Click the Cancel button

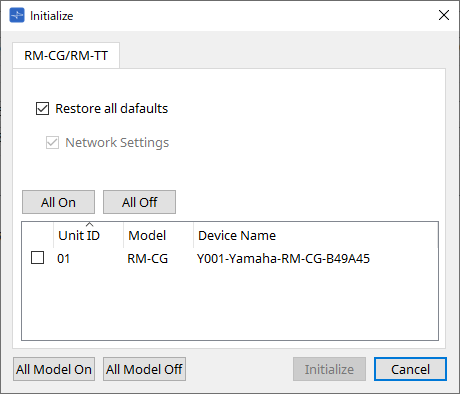[410, 369]
